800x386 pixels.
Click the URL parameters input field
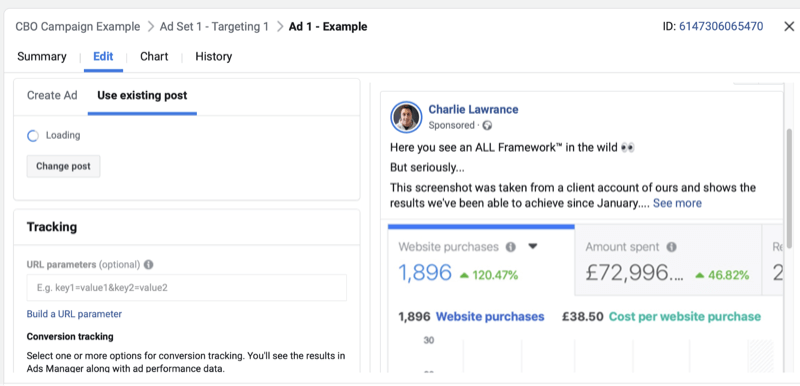pos(187,288)
